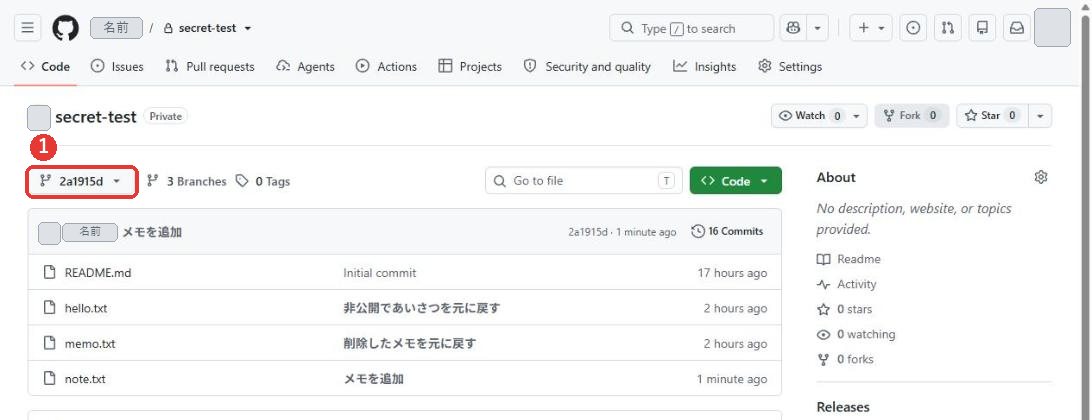1092x420 pixels.
Task: Expand the Copilot dropdown arrow
Action: click(x=817, y=28)
